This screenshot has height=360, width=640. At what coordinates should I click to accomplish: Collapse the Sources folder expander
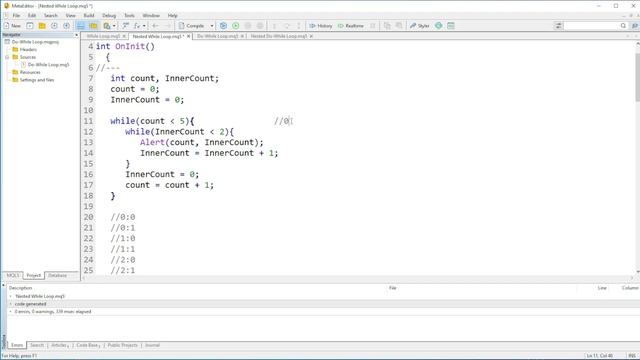[7, 57]
